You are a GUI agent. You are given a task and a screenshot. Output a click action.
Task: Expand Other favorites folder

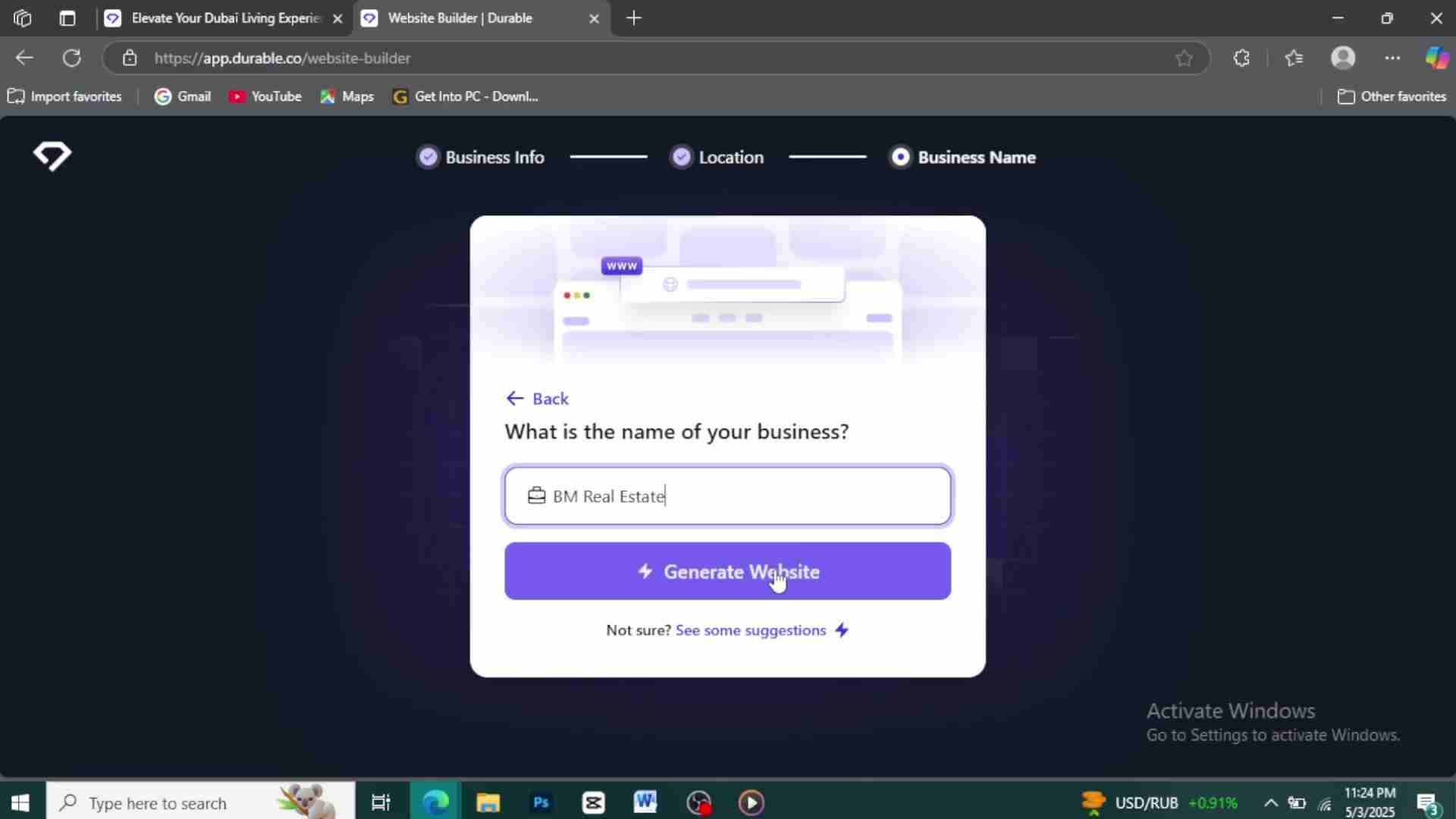pos(1392,96)
